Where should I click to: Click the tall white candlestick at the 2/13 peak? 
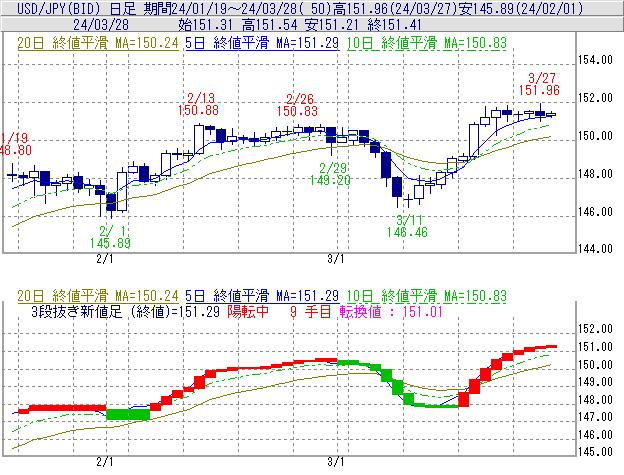pos(199,139)
